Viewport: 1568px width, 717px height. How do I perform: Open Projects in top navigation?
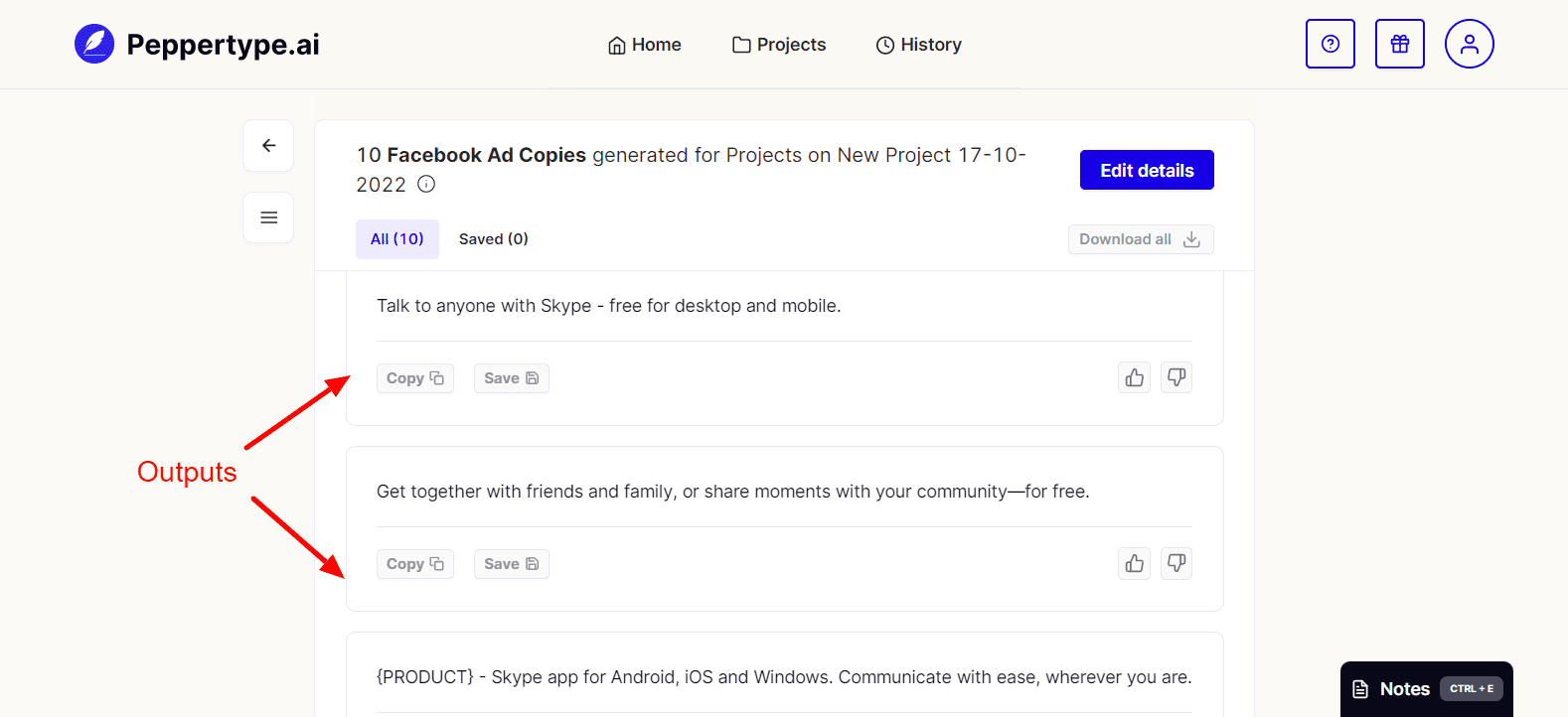[x=779, y=45]
